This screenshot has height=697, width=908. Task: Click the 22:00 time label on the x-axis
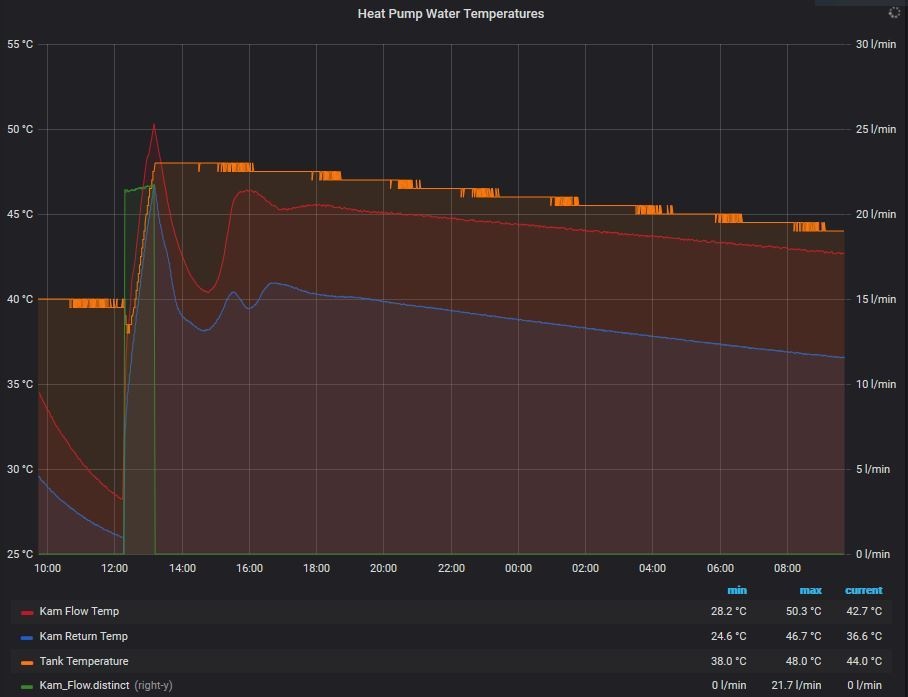click(x=451, y=568)
